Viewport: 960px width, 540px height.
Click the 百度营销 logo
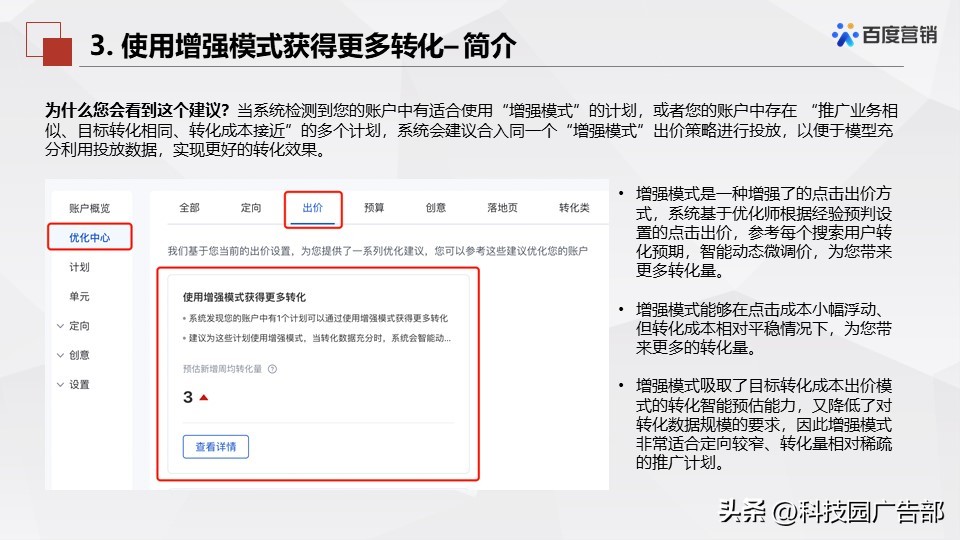[x=884, y=35]
